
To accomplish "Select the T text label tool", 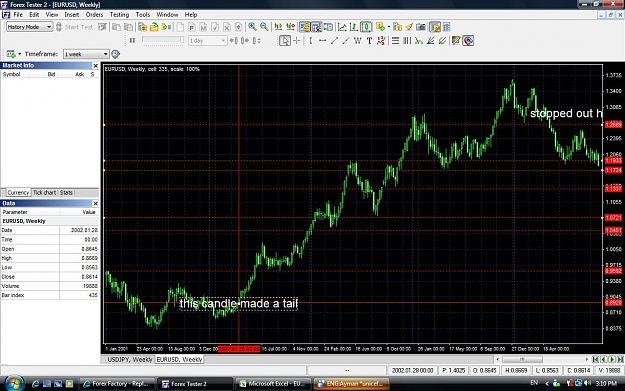I will pos(369,41).
